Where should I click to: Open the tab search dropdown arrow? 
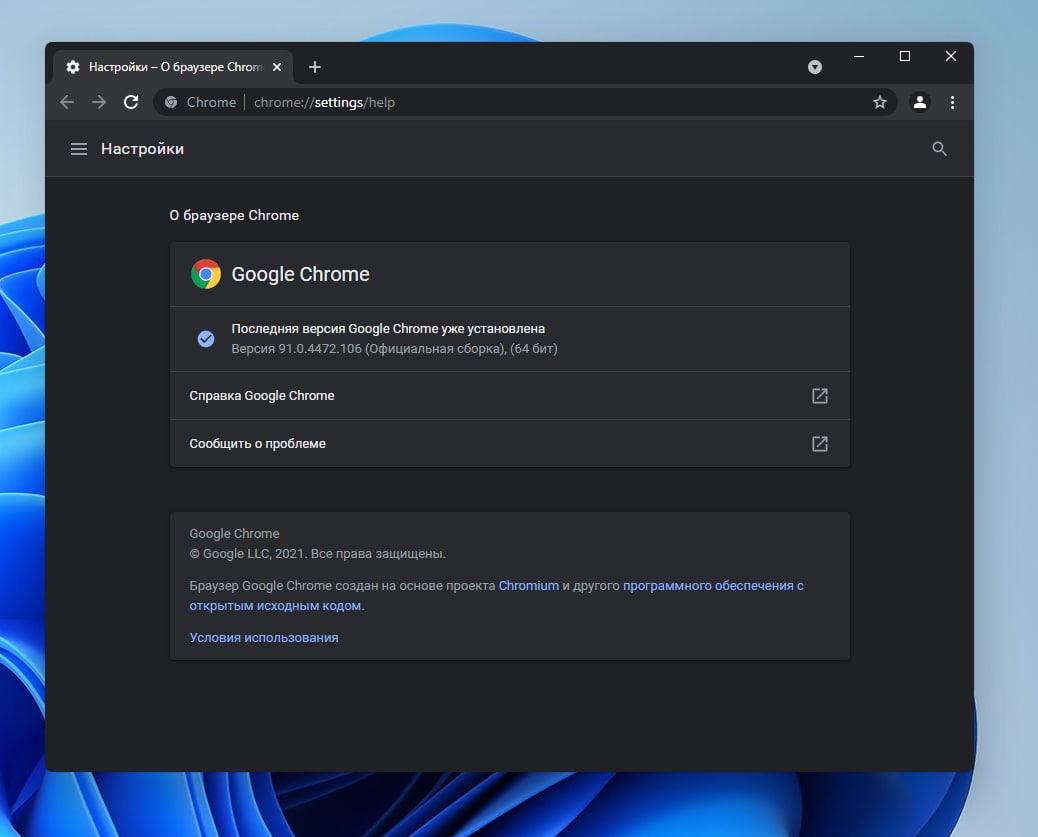click(x=815, y=67)
